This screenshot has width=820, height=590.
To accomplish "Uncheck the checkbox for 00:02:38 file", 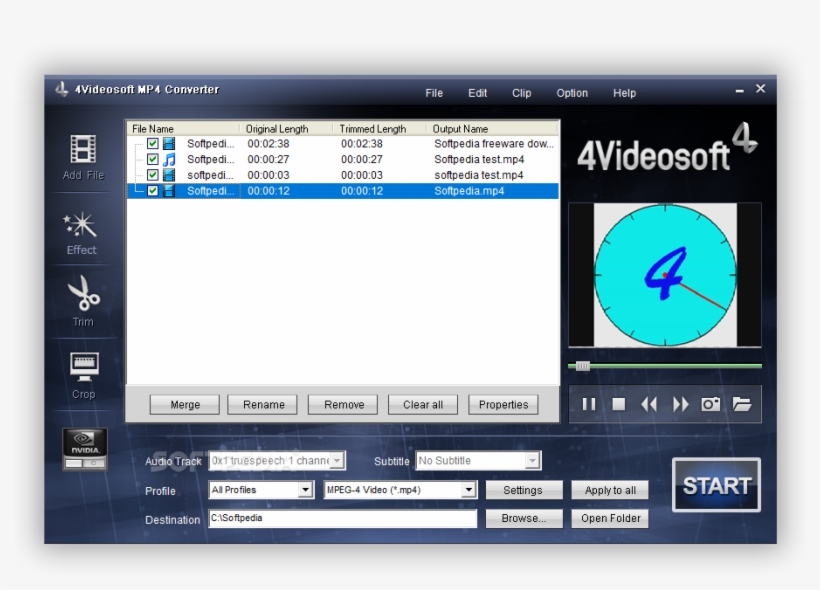I will point(152,143).
